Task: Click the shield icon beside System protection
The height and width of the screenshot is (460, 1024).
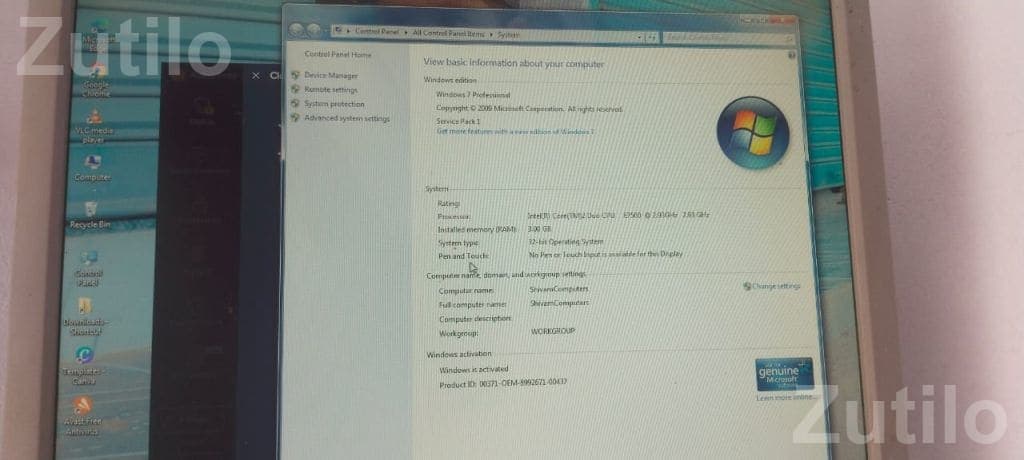Action: (295, 104)
